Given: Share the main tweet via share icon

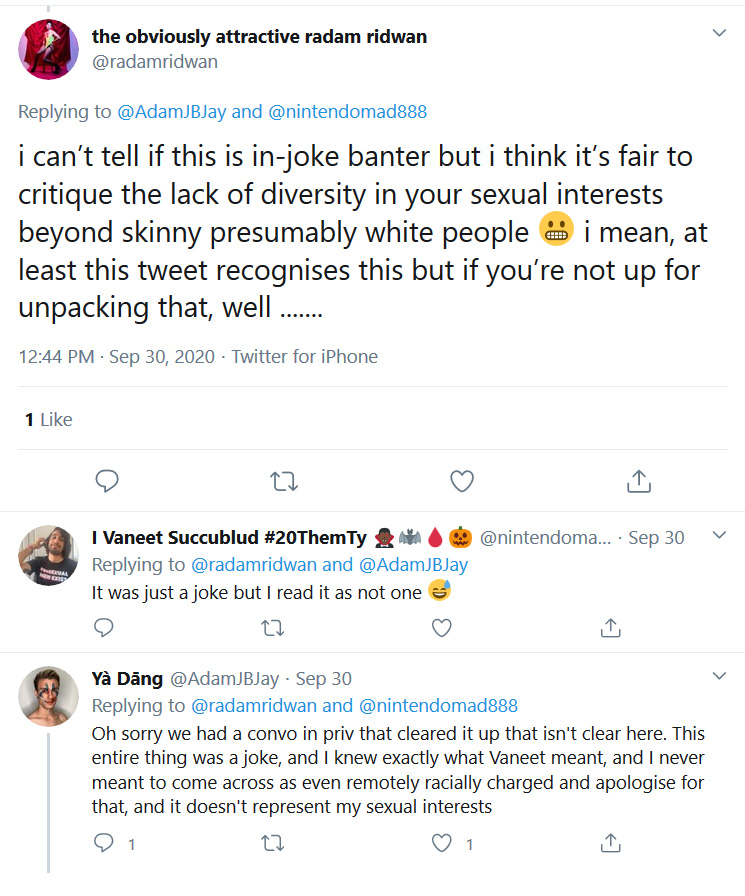Looking at the screenshot, I should tap(639, 481).
